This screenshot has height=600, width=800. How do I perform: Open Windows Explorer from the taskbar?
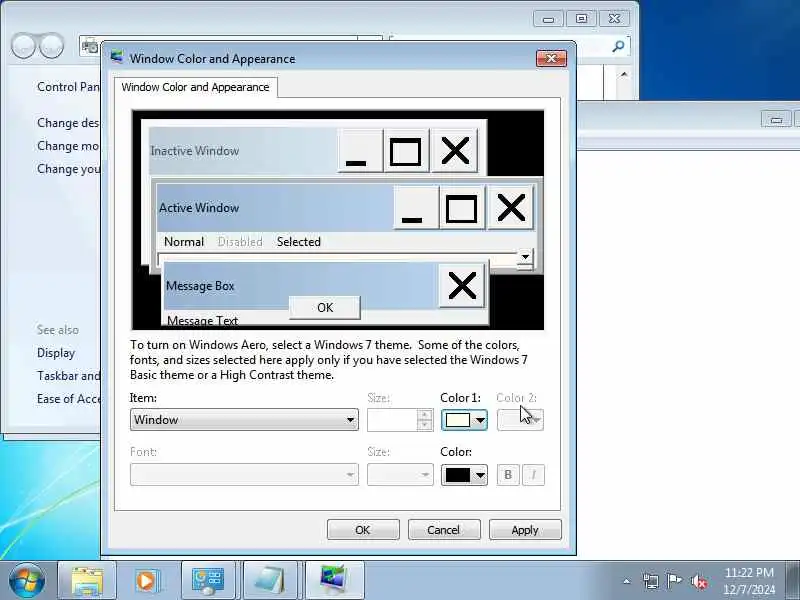pyautogui.click(x=87, y=581)
